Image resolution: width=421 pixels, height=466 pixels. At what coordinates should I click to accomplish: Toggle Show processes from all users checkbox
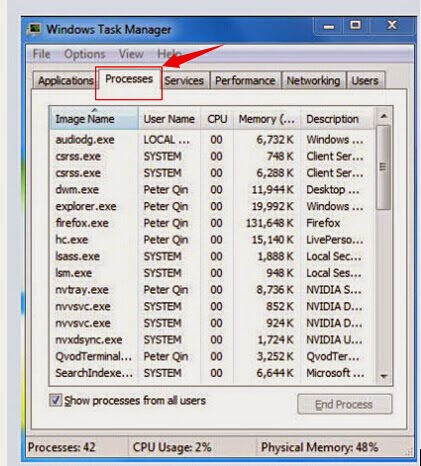[55, 400]
